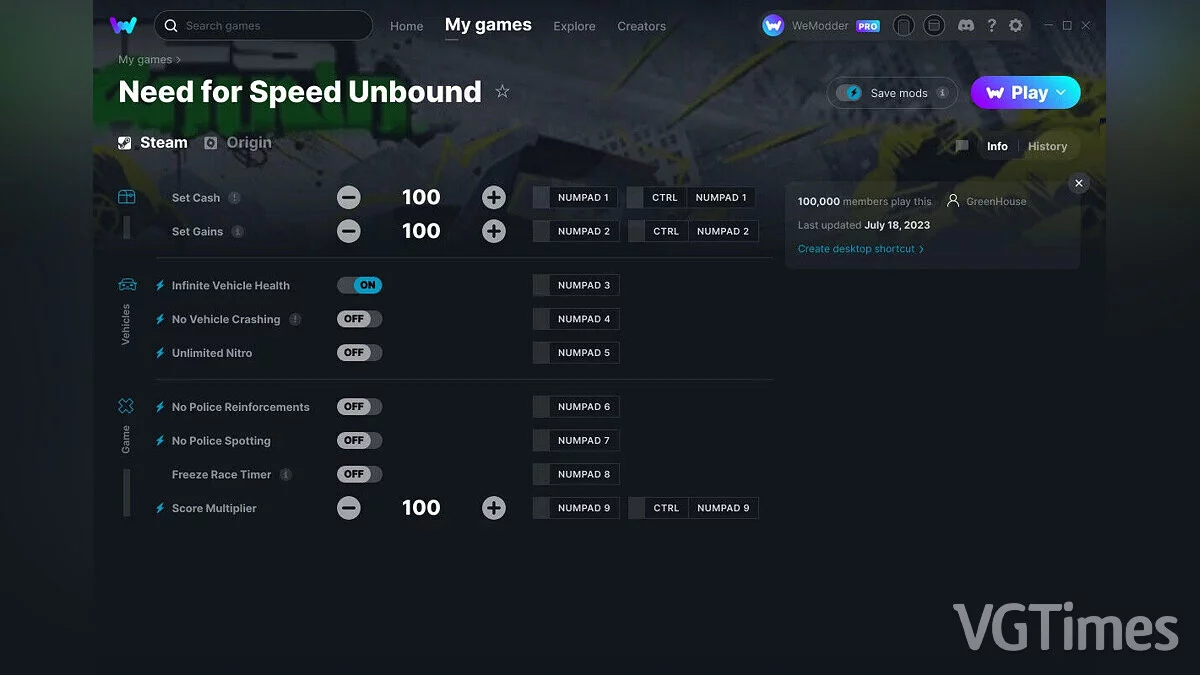Image resolution: width=1200 pixels, height=675 pixels.
Task: Switch to the Origin tab
Action: (238, 142)
